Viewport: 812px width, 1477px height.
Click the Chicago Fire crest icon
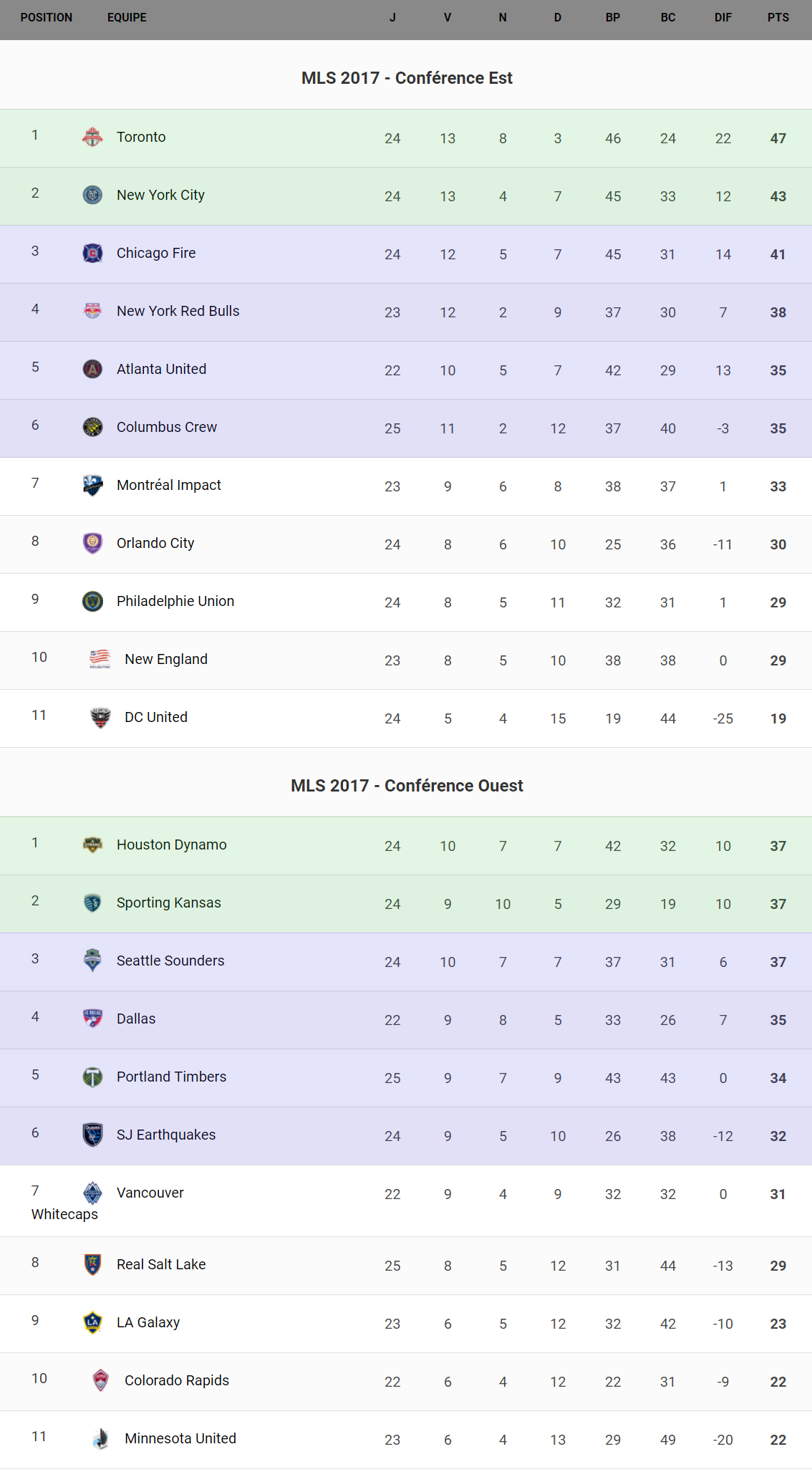pos(92,253)
